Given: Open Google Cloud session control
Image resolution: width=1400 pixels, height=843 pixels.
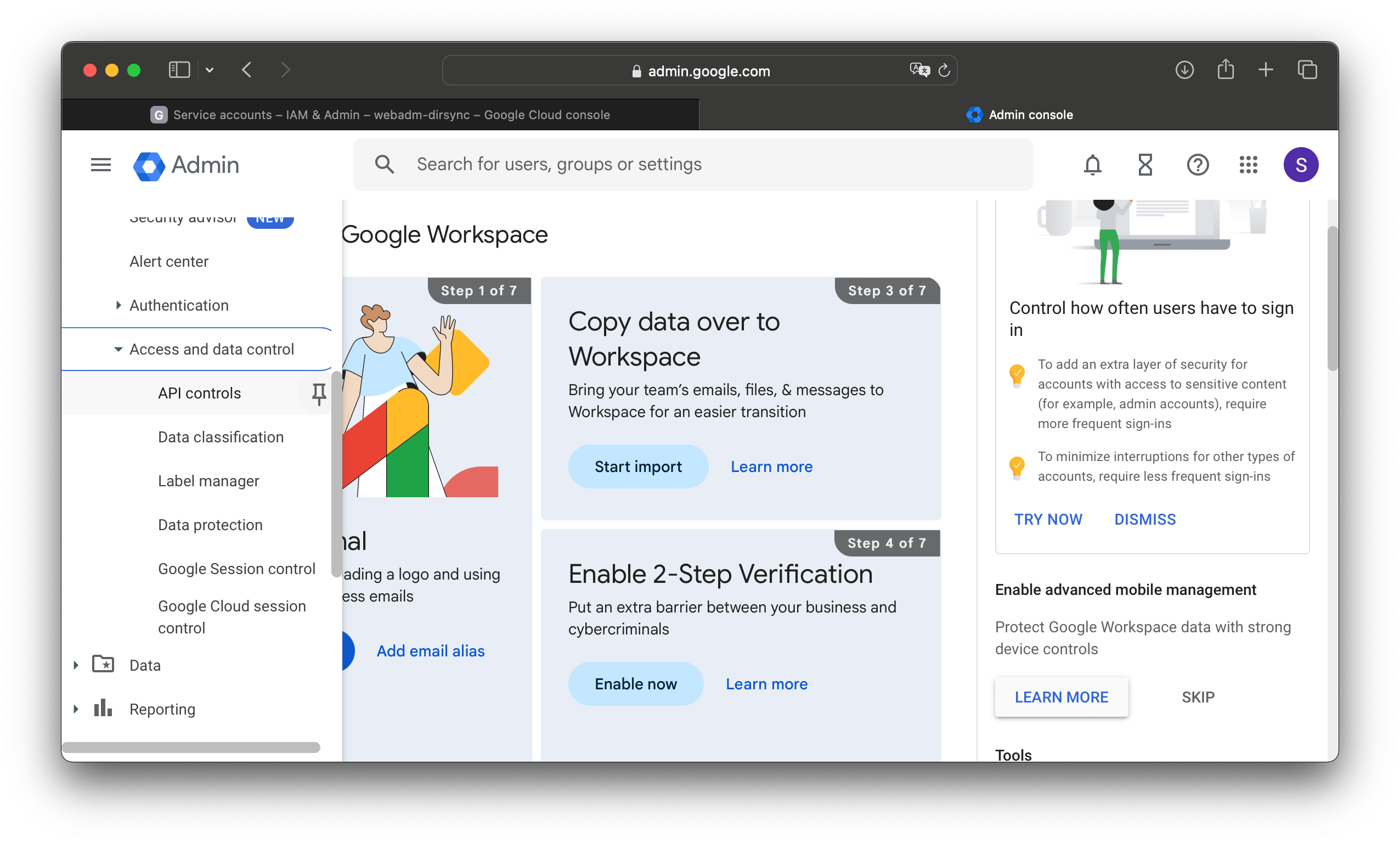Looking at the screenshot, I should [x=232, y=617].
